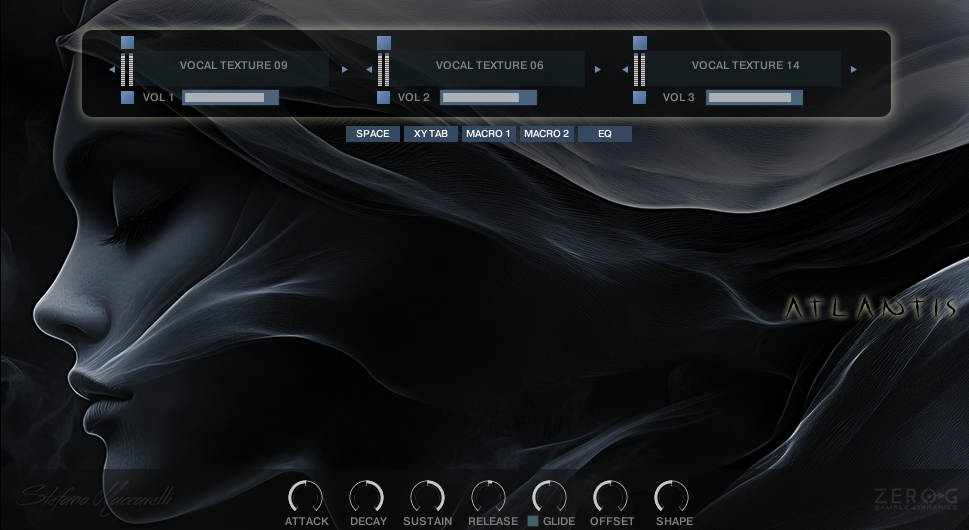
Task: Select next sound after Vocal Texture 06
Action: pyautogui.click(x=598, y=70)
